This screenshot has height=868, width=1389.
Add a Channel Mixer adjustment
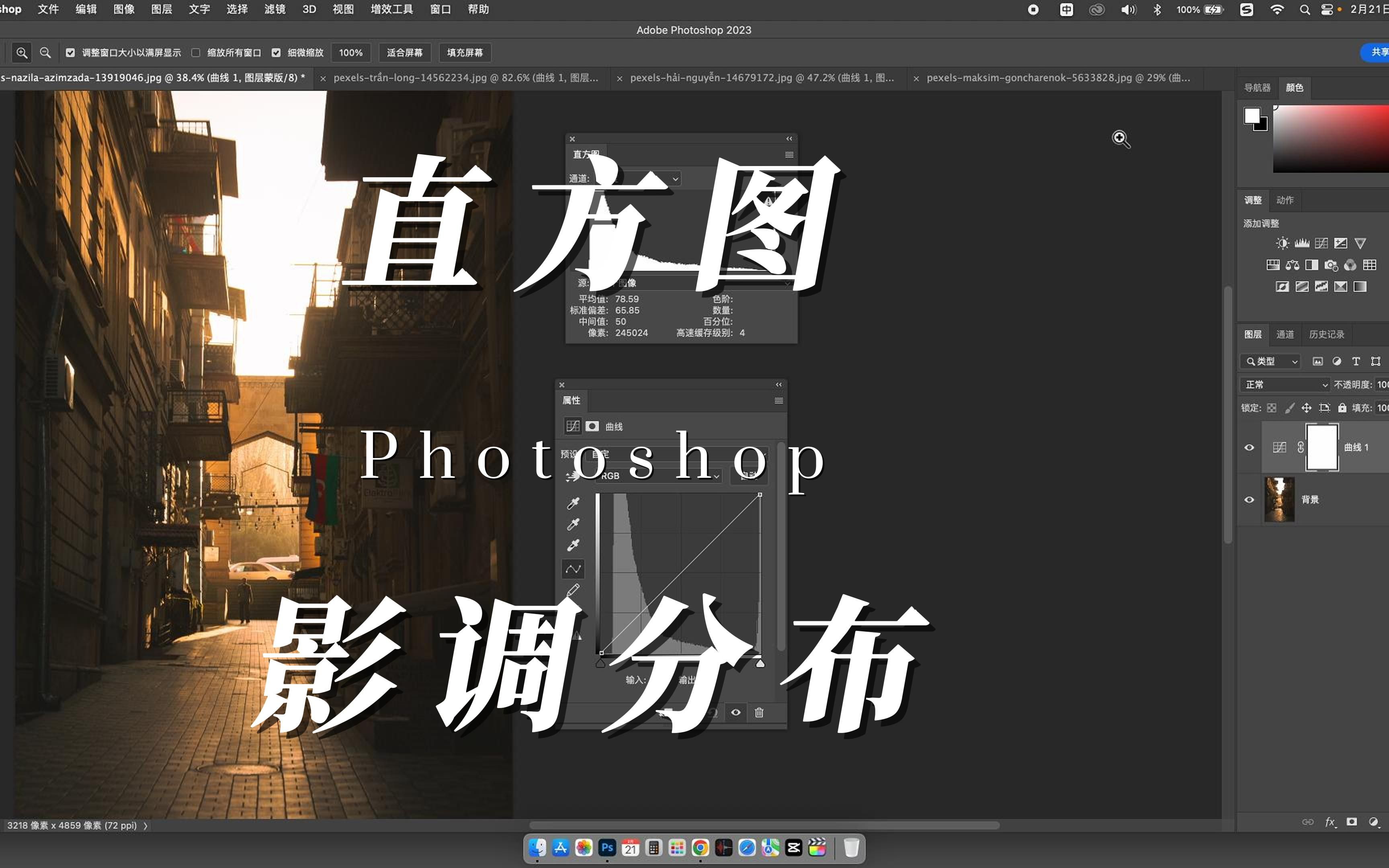click(x=1350, y=265)
